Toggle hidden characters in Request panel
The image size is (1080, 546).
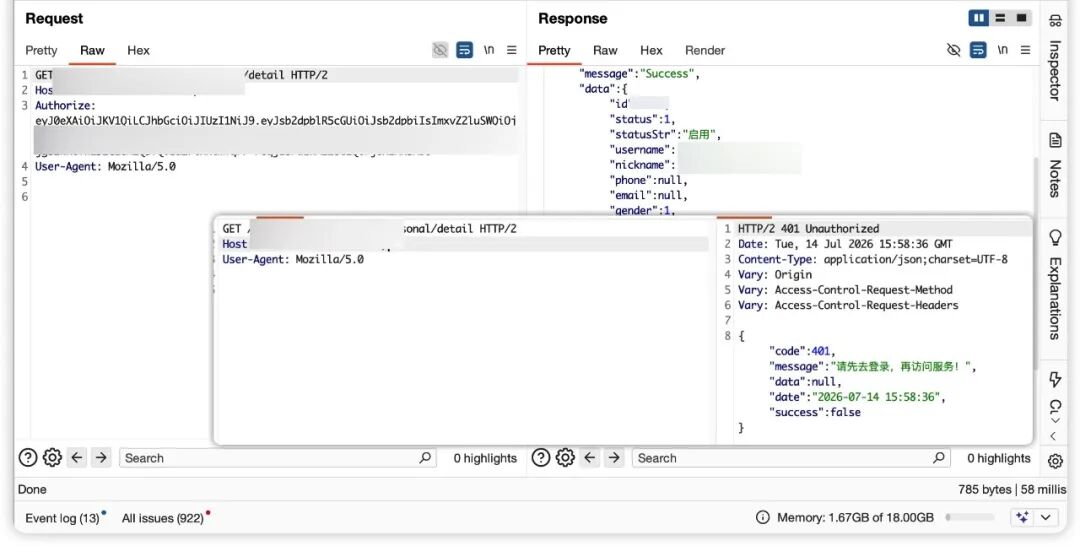[440, 50]
